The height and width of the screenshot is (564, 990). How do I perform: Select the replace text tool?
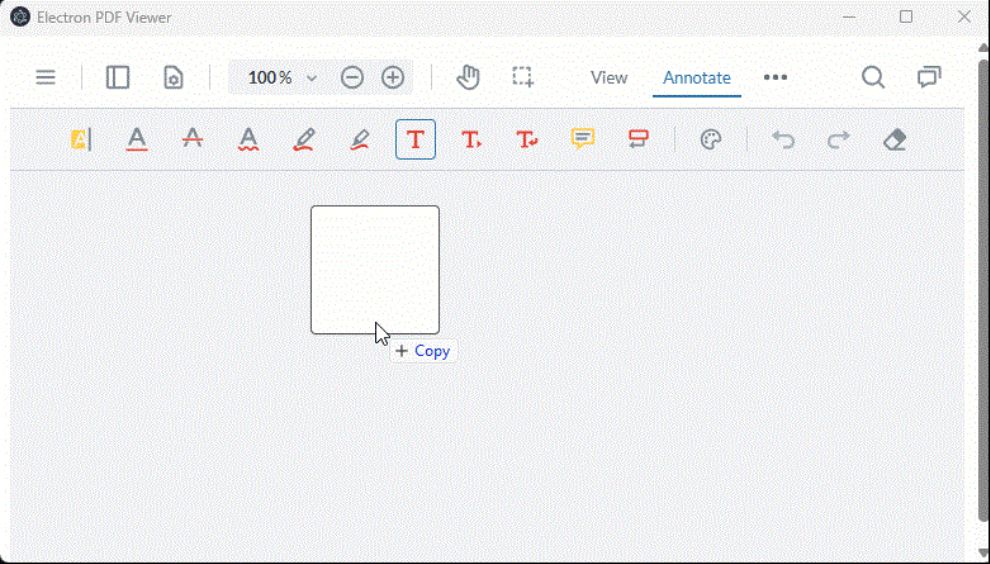527,139
